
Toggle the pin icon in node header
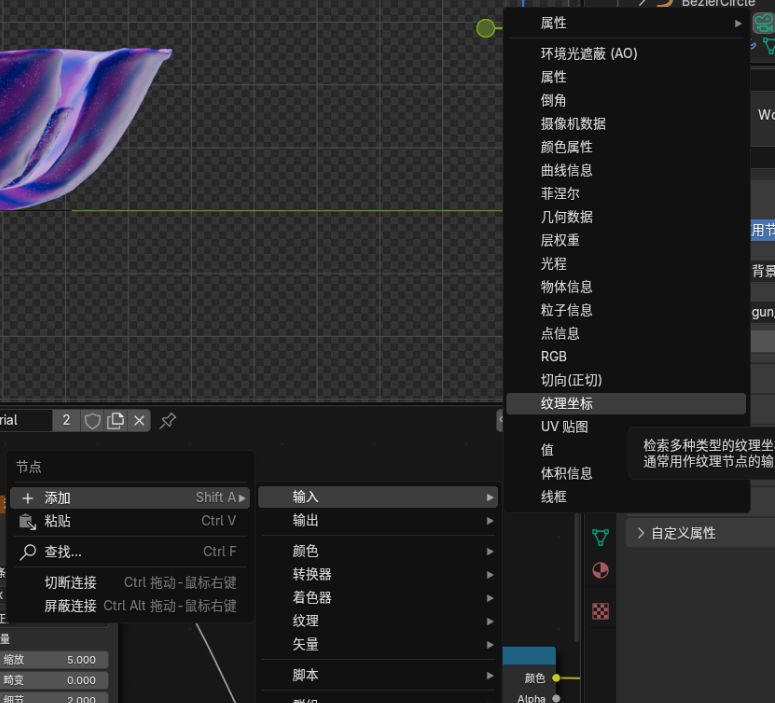pos(168,421)
